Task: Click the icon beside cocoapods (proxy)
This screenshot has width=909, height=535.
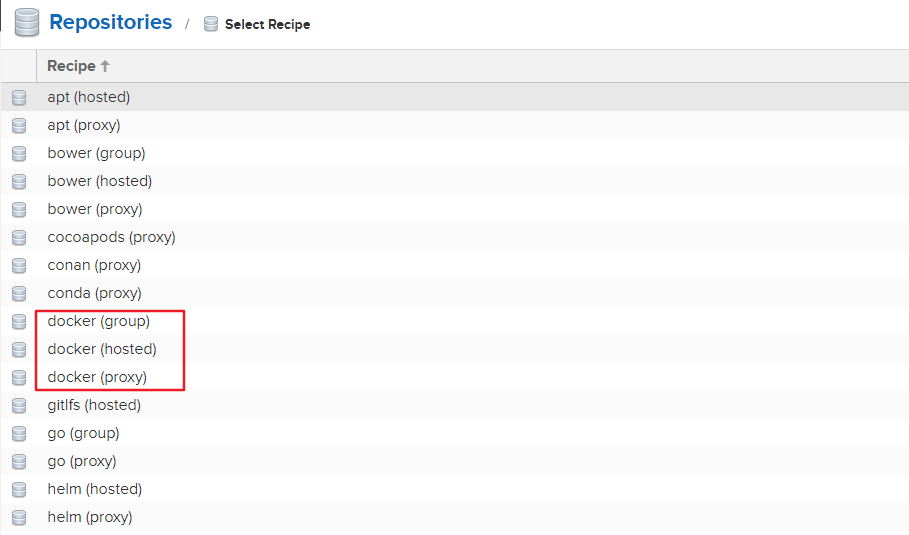Action: (19, 238)
